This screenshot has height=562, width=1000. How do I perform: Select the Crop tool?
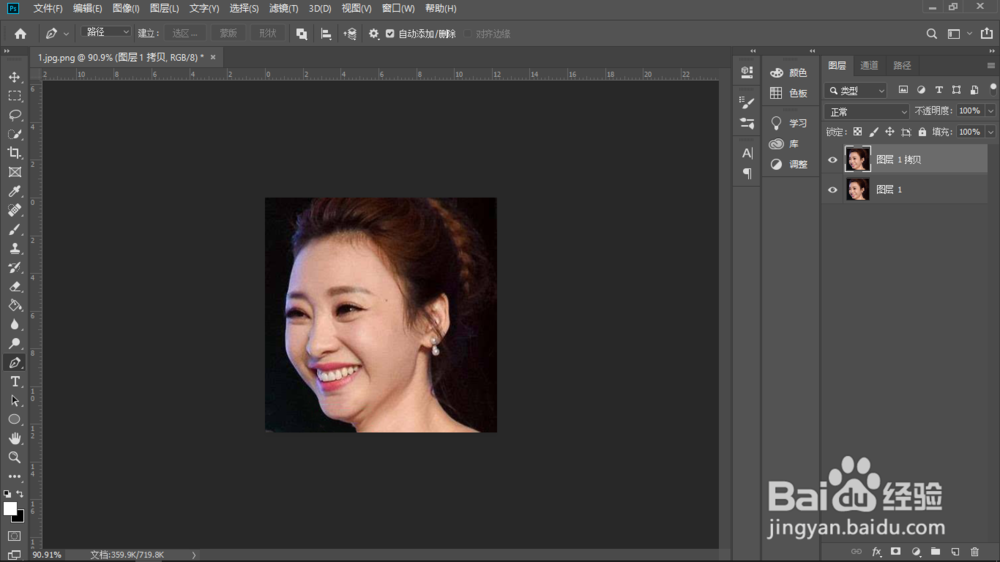(14, 153)
